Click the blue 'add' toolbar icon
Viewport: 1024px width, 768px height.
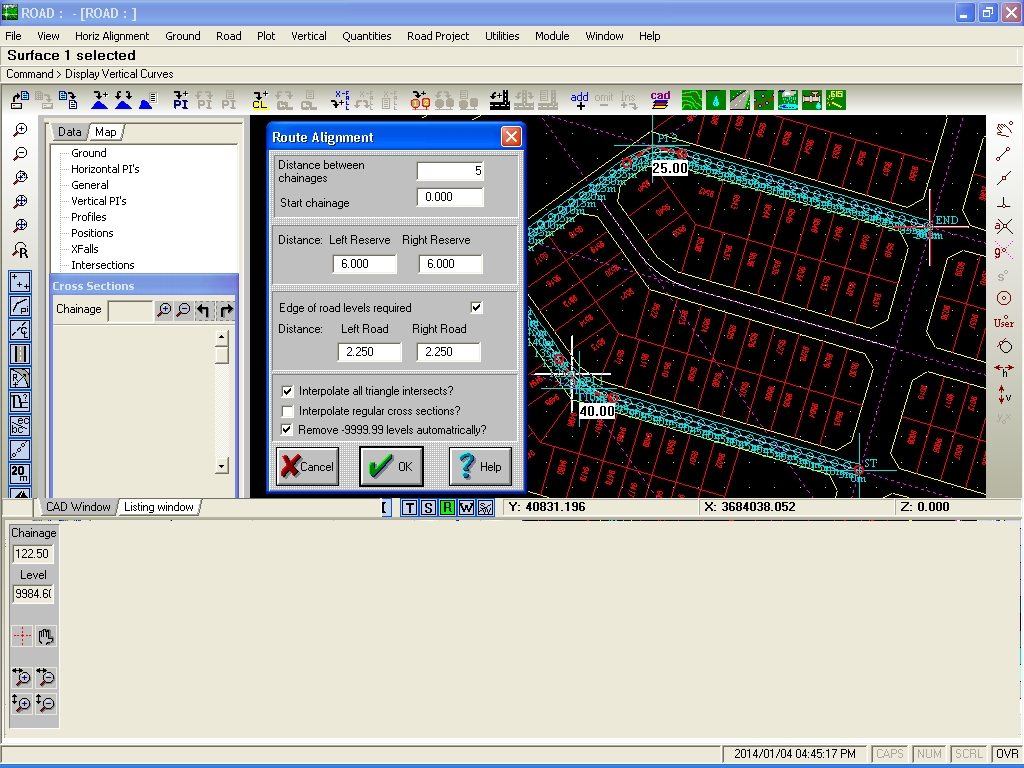(x=579, y=100)
